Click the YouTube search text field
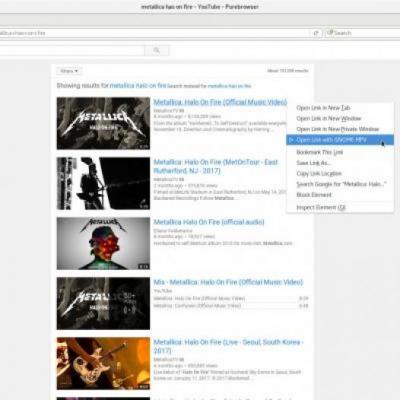This screenshot has width=400, height=400. [72, 51]
